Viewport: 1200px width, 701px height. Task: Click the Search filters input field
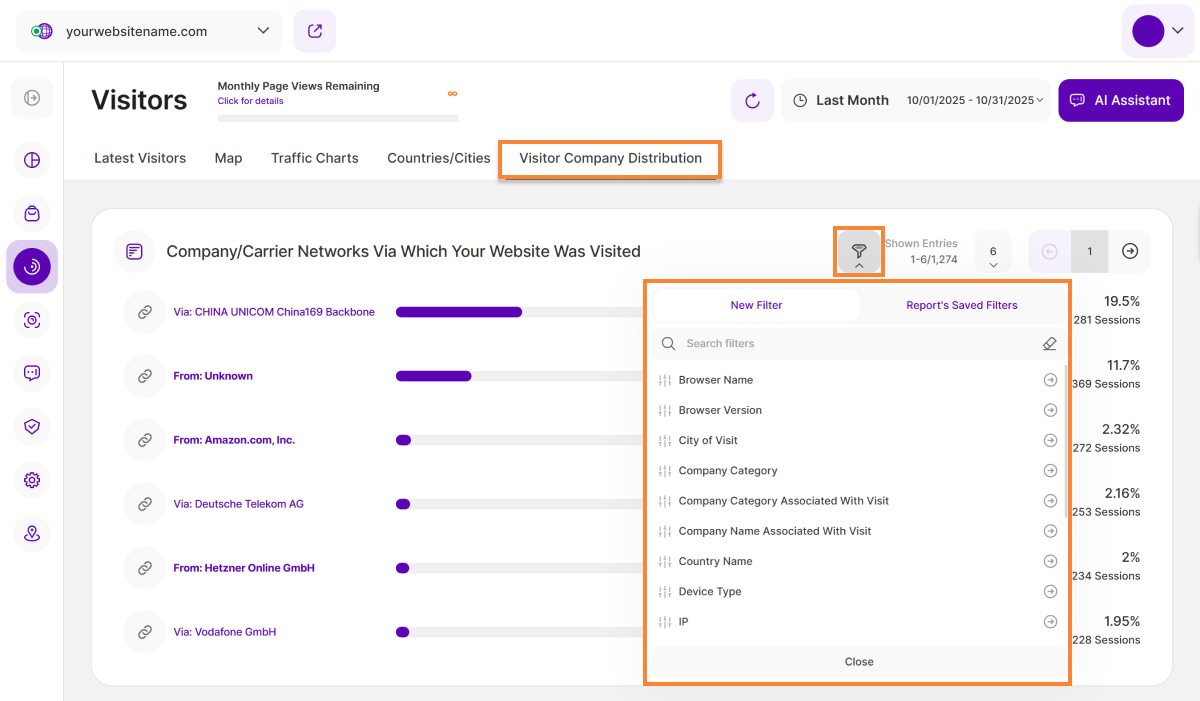(850, 344)
